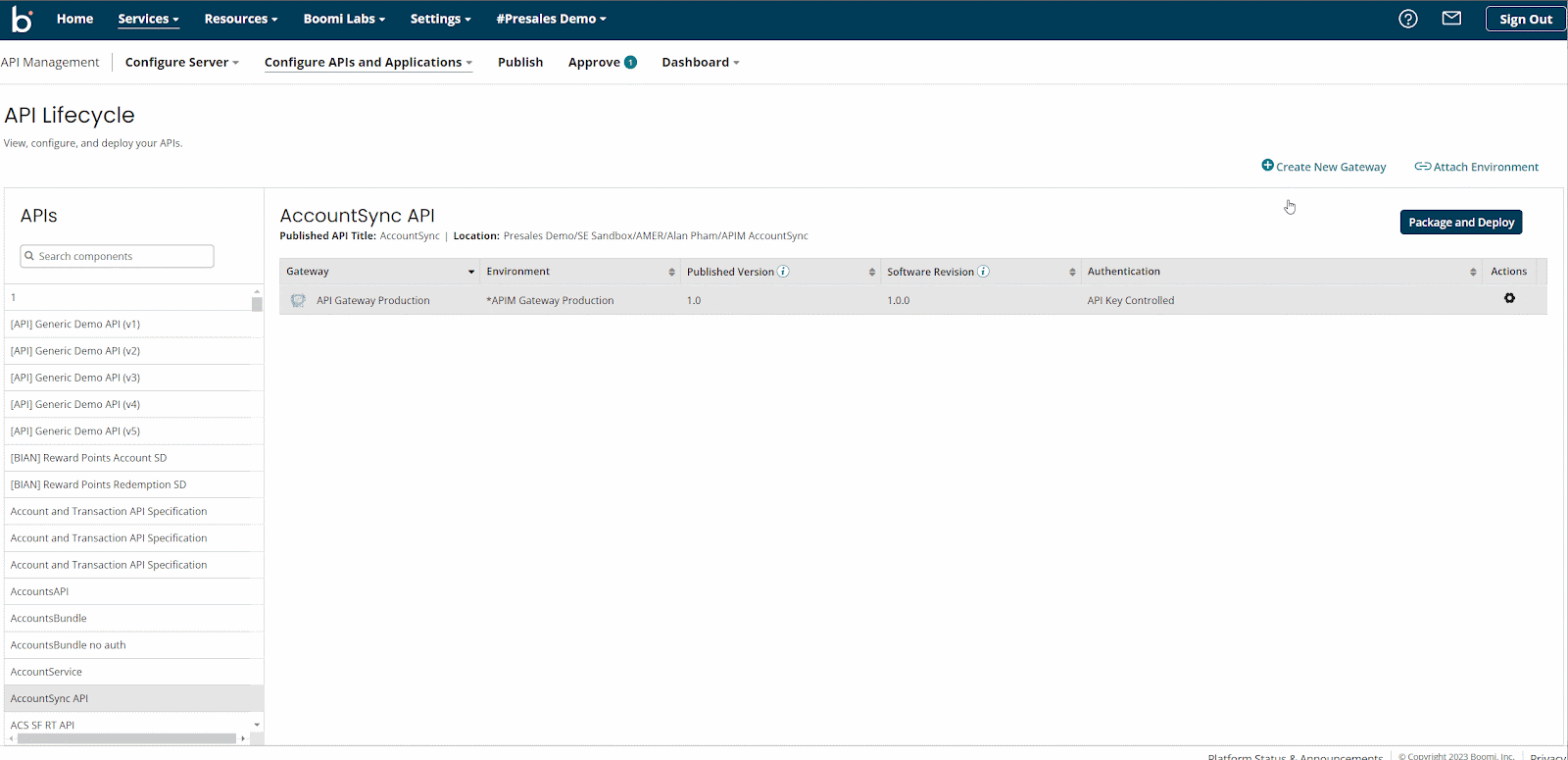Open the #Presales Demo account menu
Viewport: 1568px width, 760px height.
click(551, 19)
